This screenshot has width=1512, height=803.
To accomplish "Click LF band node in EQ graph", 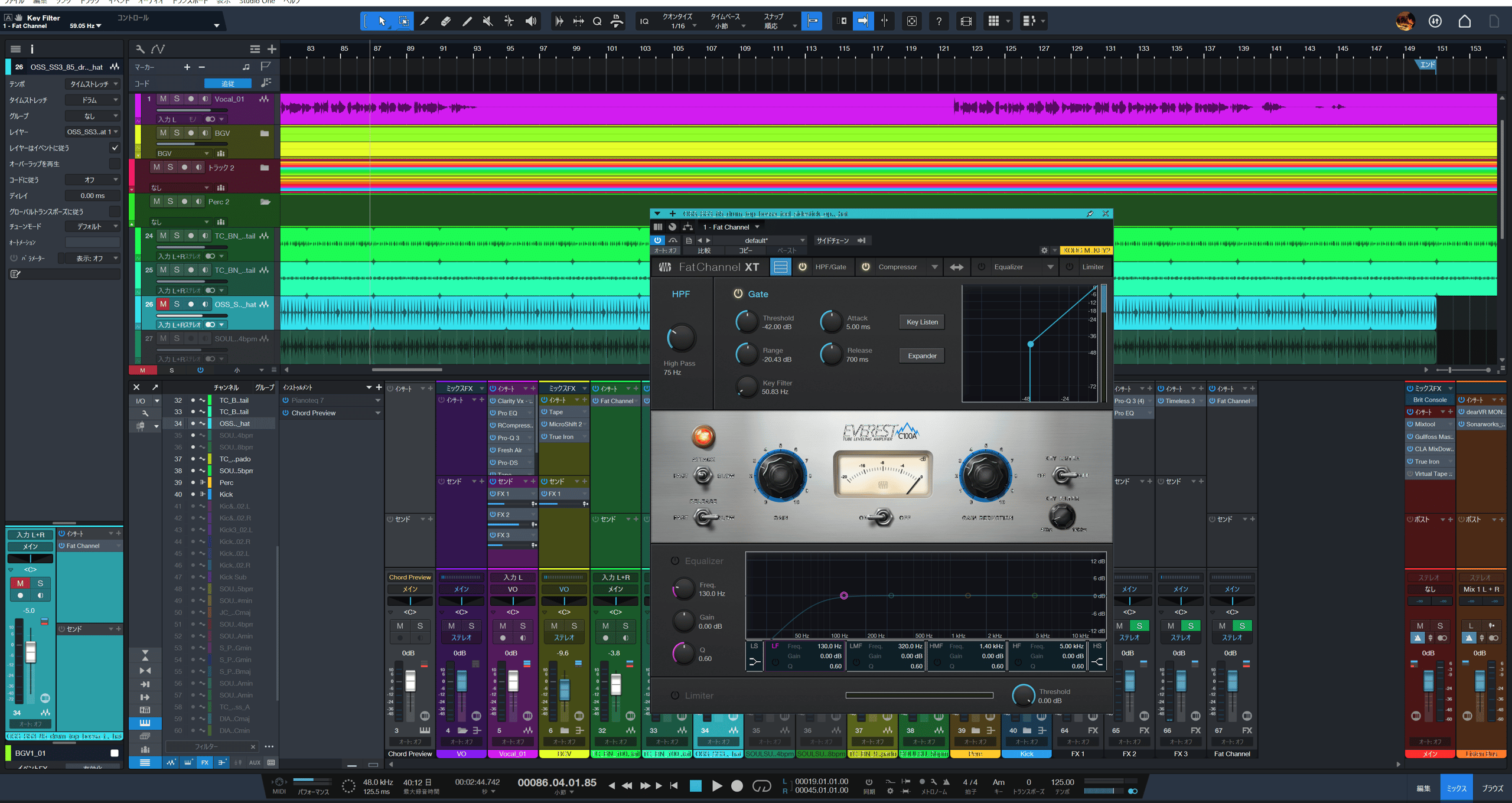I will coord(843,596).
